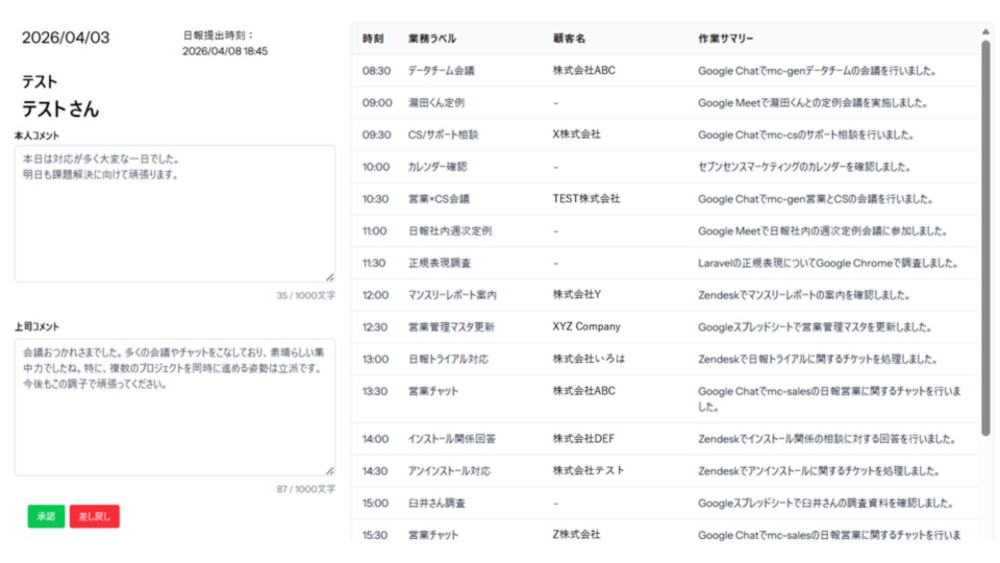Click the scrollbar up arrow
This screenshot has width=1000, height=563.
click(x=986, y=31)
